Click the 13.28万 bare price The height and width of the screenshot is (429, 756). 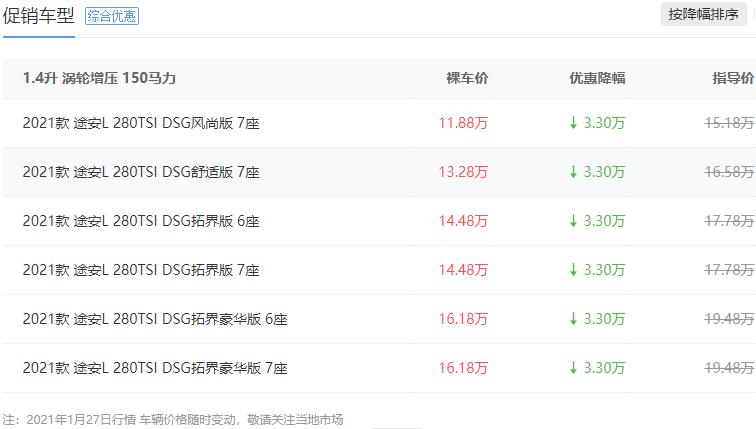[x=463, y=172]
